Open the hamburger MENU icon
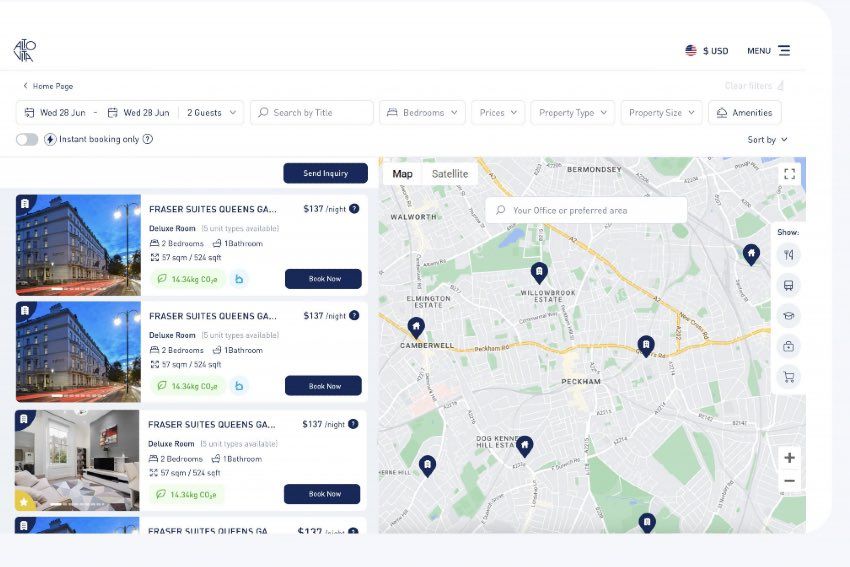850x567 pixels. click(784, 50)
